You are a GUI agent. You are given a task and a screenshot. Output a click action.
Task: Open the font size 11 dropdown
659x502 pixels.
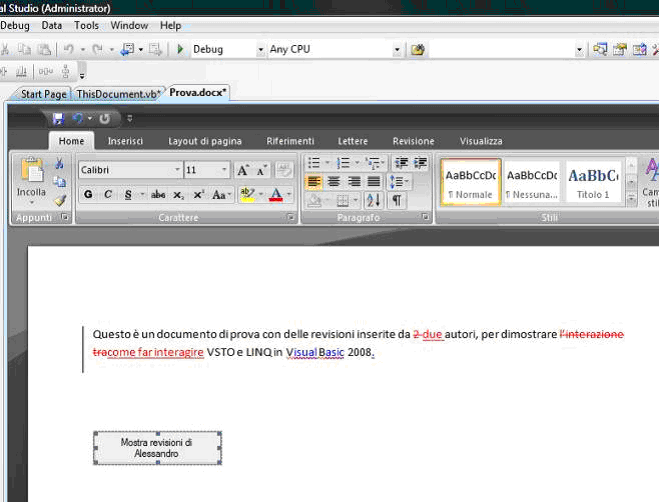(224, 170)
